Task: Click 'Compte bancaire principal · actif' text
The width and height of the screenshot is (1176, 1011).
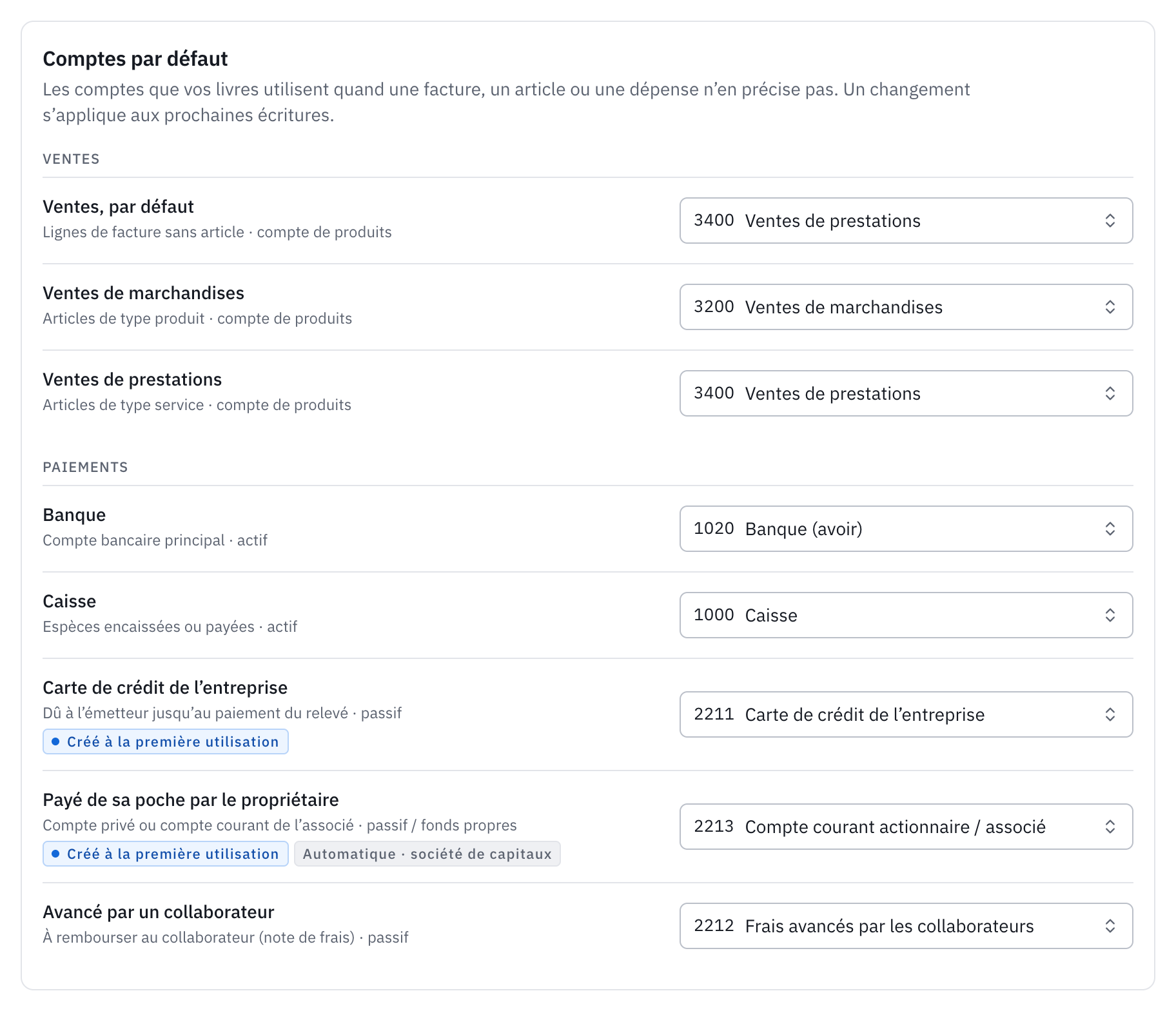Action: pos(155,540)
